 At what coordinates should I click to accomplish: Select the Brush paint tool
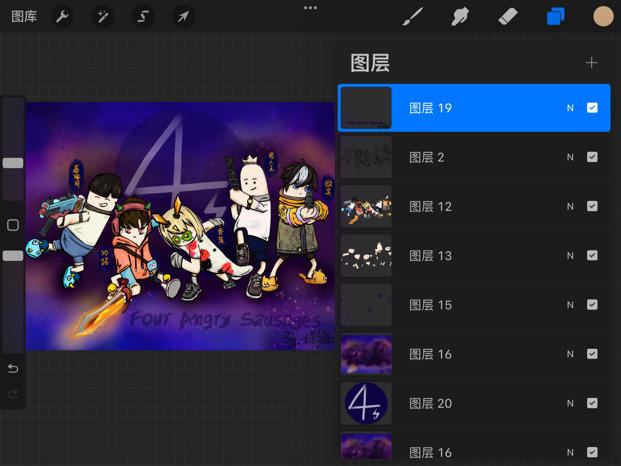click(x=413, y=17)
